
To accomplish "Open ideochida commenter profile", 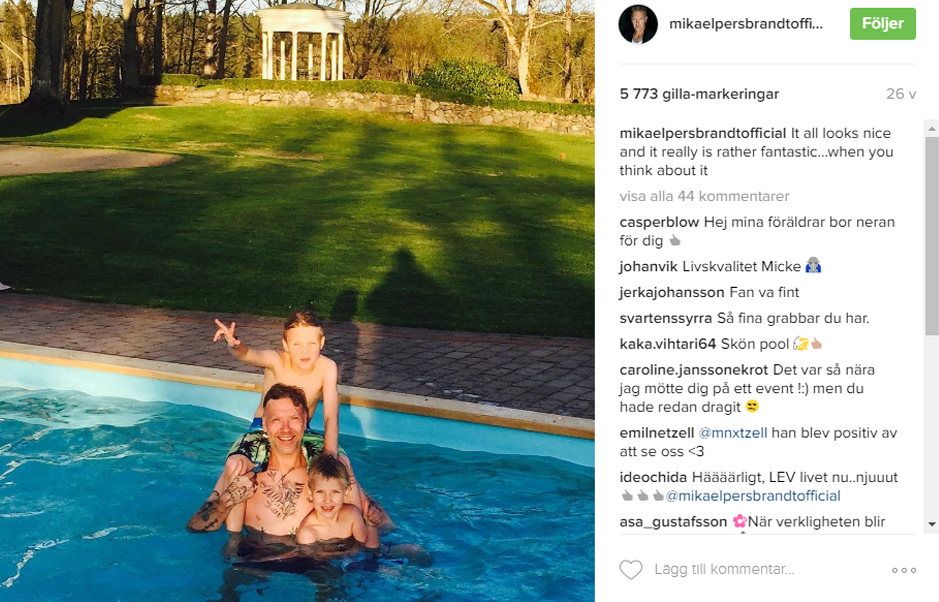I will [653, 477].
